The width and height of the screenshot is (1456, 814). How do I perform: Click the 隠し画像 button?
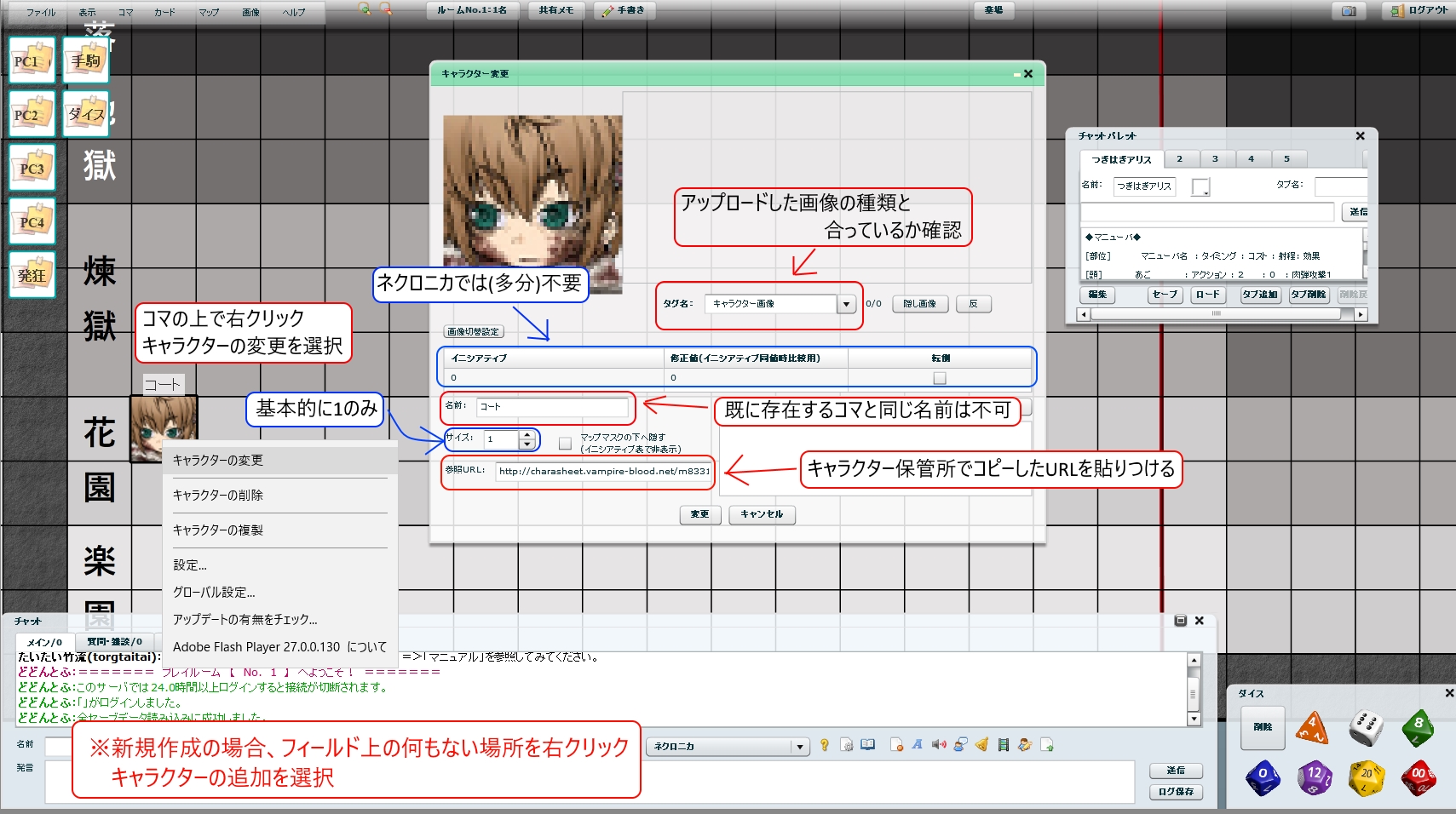coord(920,304)
